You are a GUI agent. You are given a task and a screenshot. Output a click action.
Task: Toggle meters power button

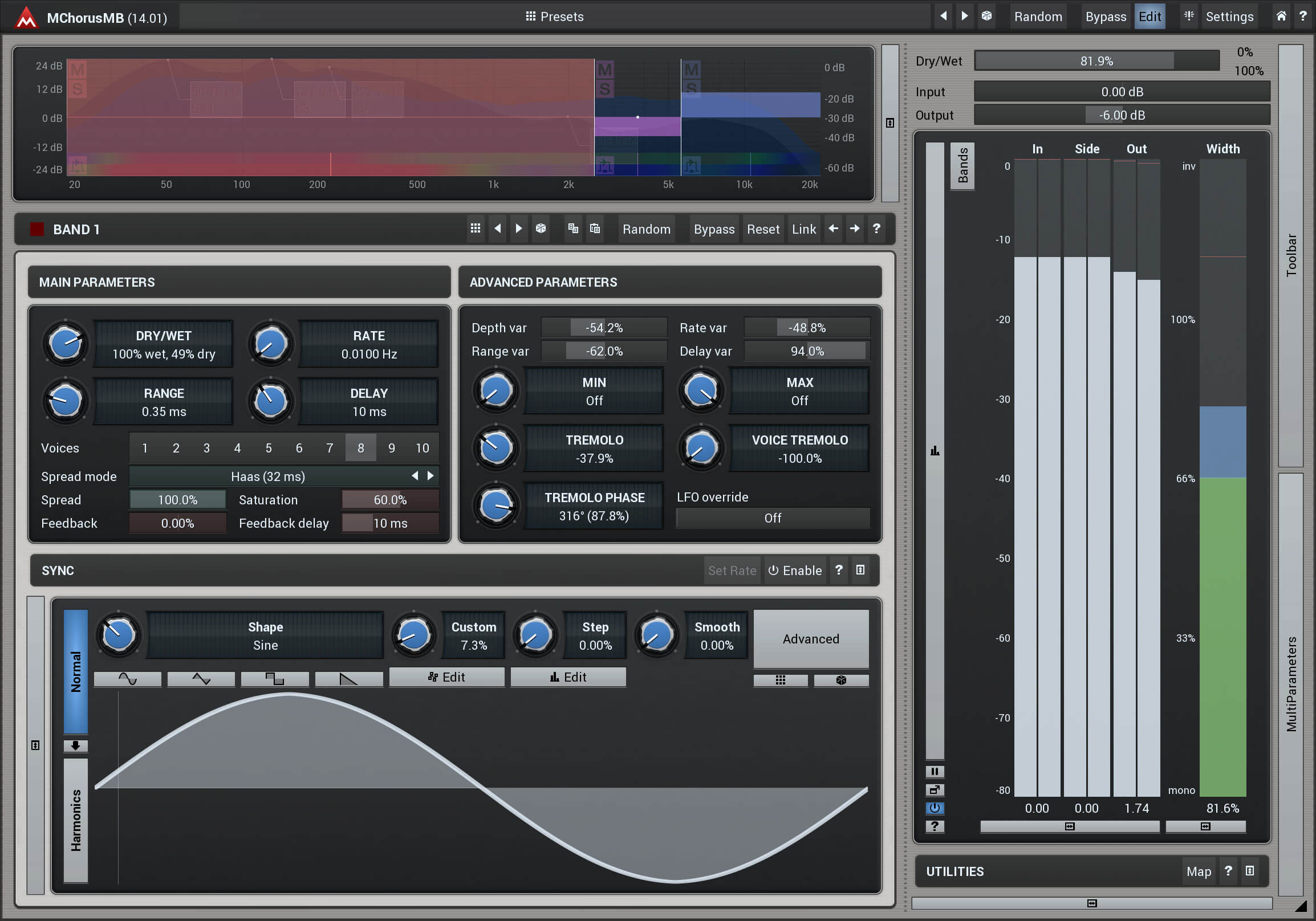935,808
